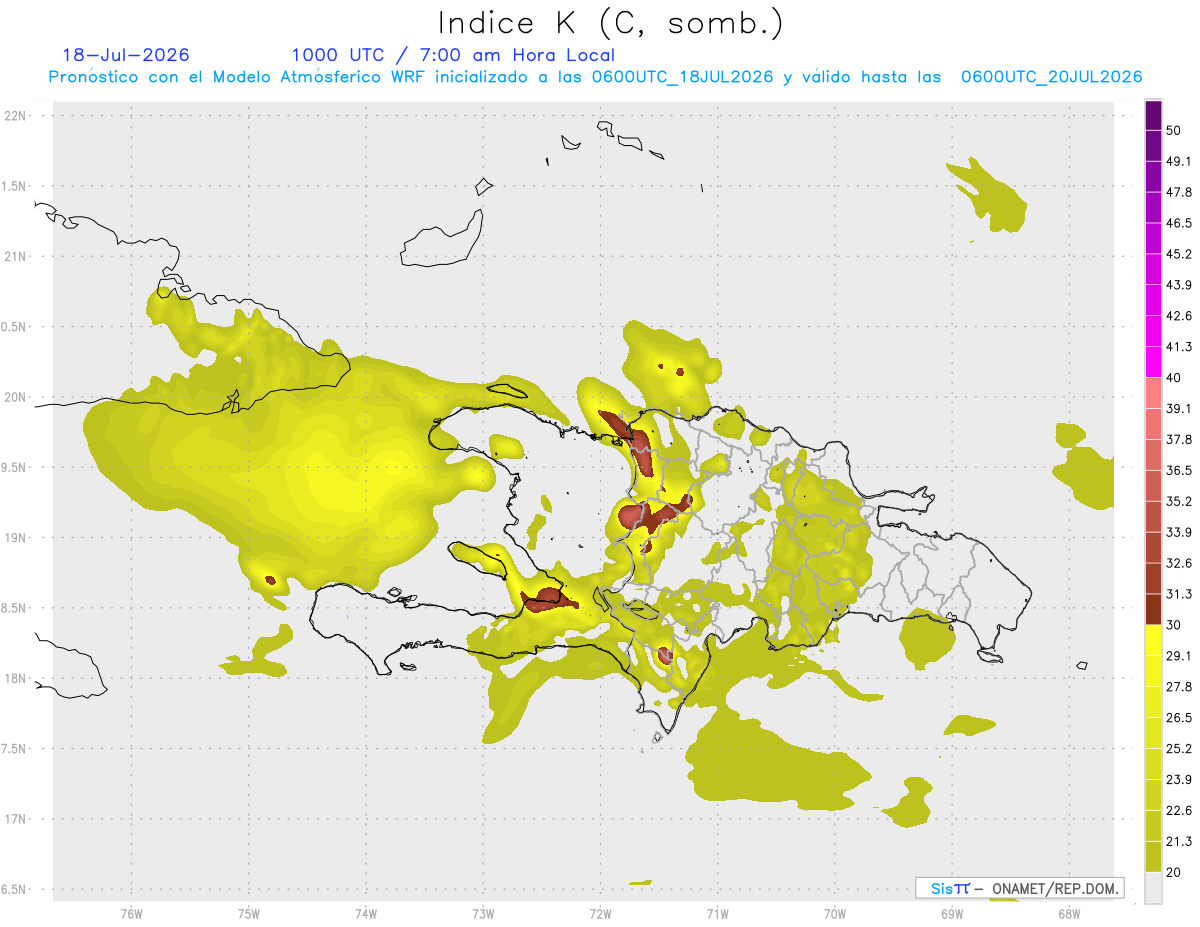Click the colorbar value '27.8'
The image size is (1200, 927).
pyautogui.click(x=1179, y=687)
